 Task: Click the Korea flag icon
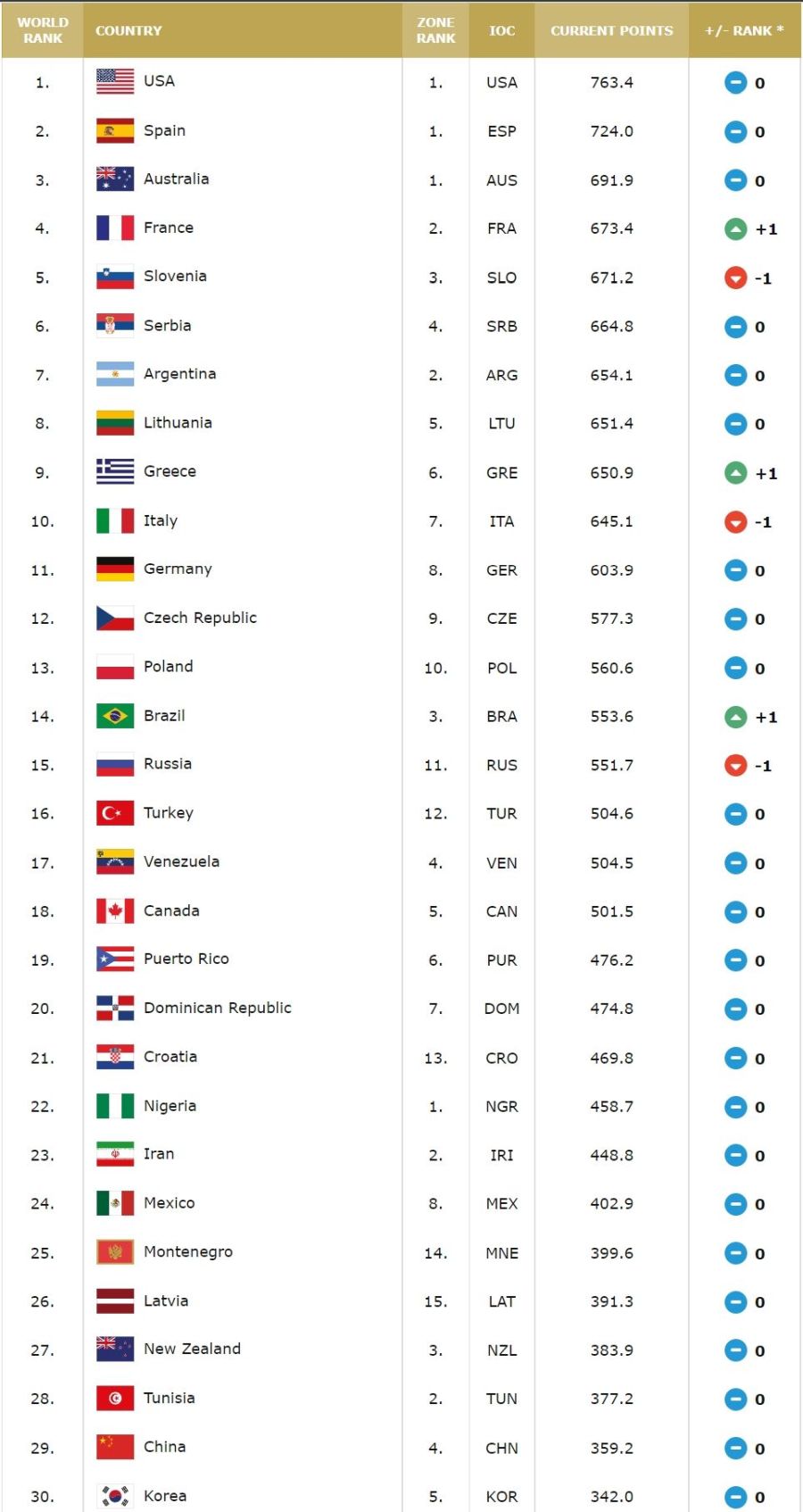point(115,1496)
